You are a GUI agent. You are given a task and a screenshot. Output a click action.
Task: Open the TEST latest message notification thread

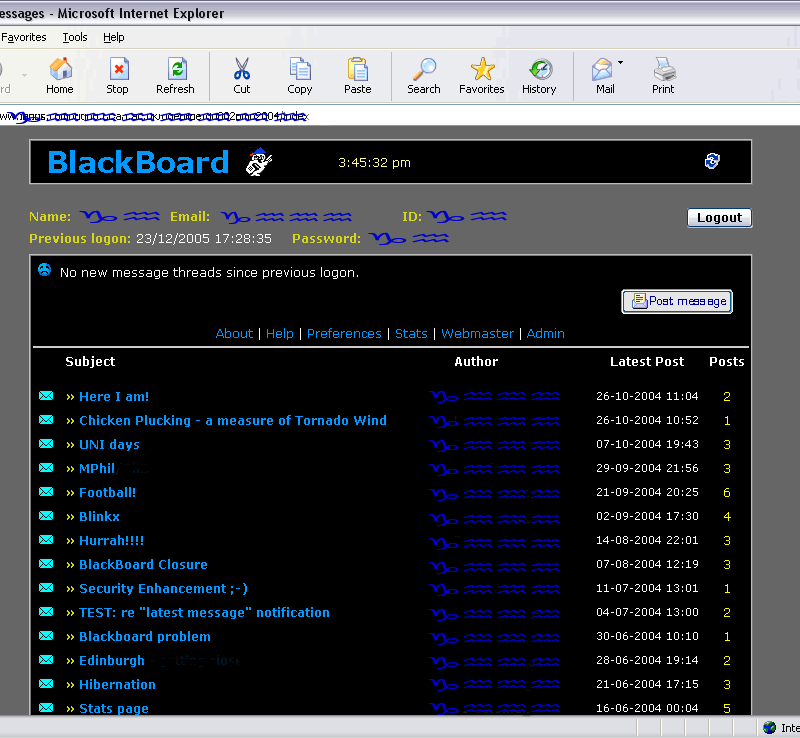point(204,612)
